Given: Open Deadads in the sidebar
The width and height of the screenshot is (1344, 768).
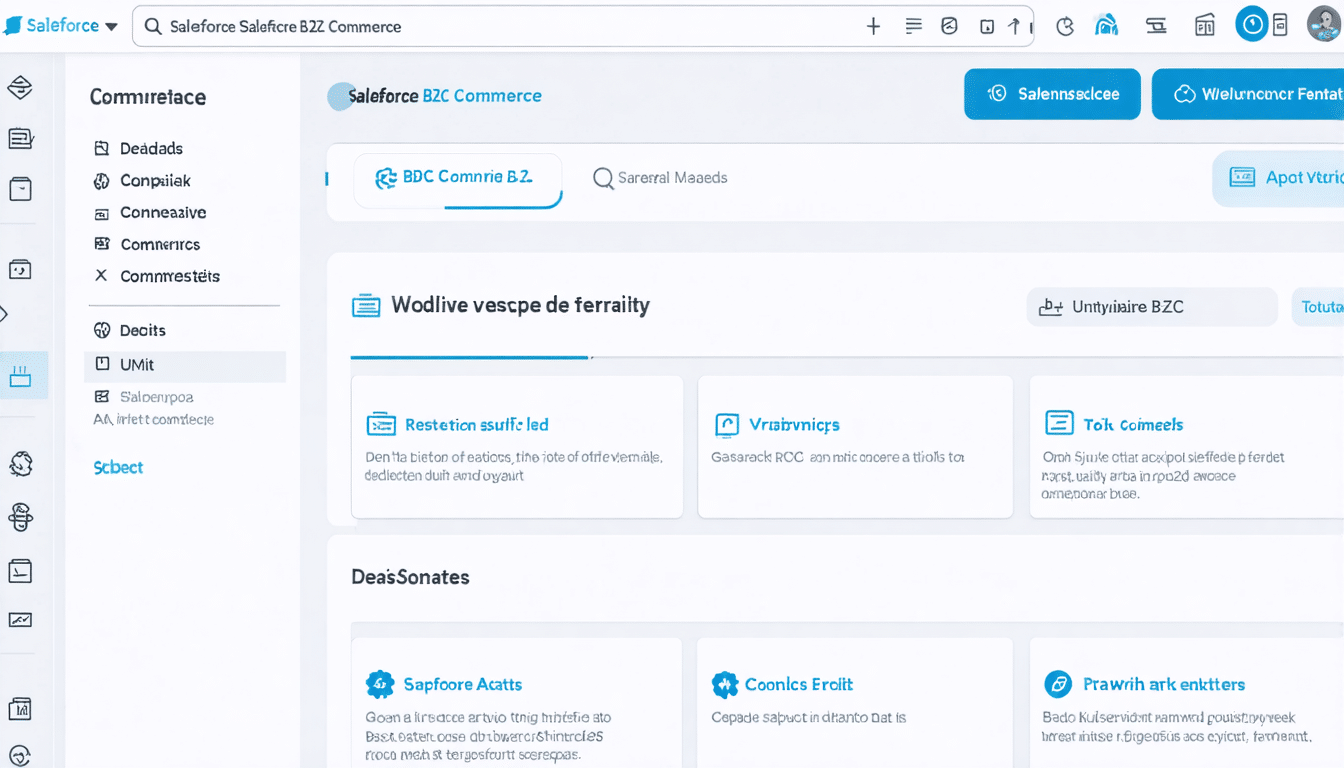Looking at the screenshot, I should pos(150,149).
